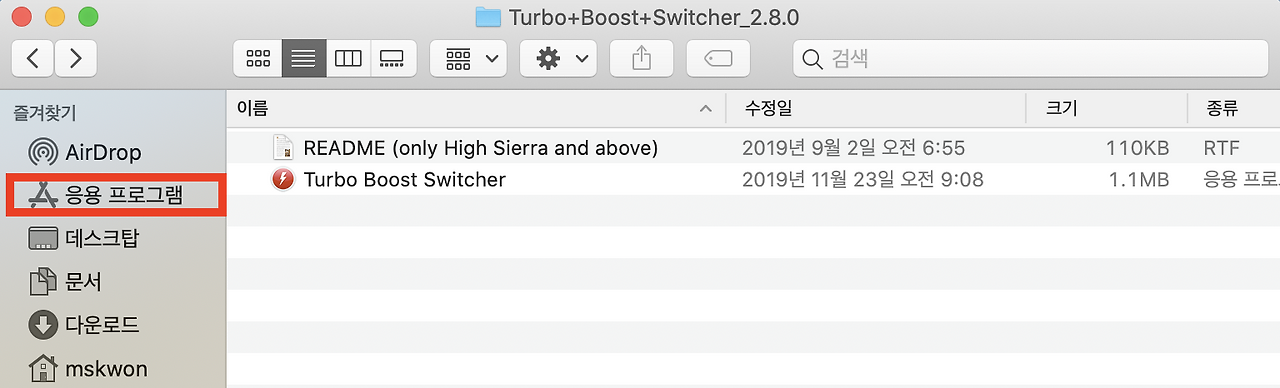Select the README (only High Sierra and above) file
The image size is (1280, 388).
coord(480,148)
